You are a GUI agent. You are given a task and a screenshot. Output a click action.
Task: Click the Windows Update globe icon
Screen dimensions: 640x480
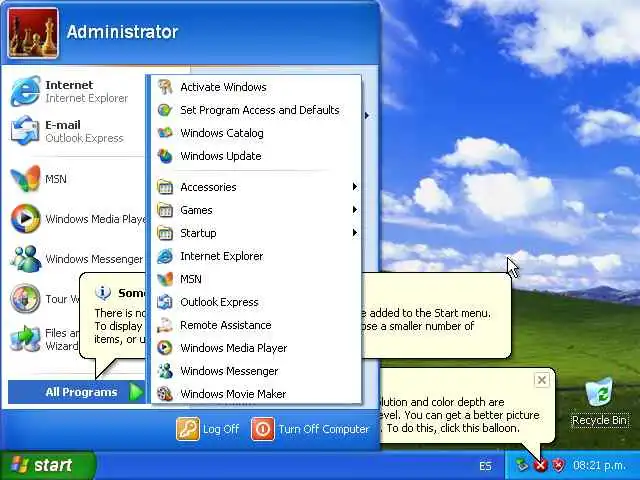pyautogui.click(x=165, y=156)
